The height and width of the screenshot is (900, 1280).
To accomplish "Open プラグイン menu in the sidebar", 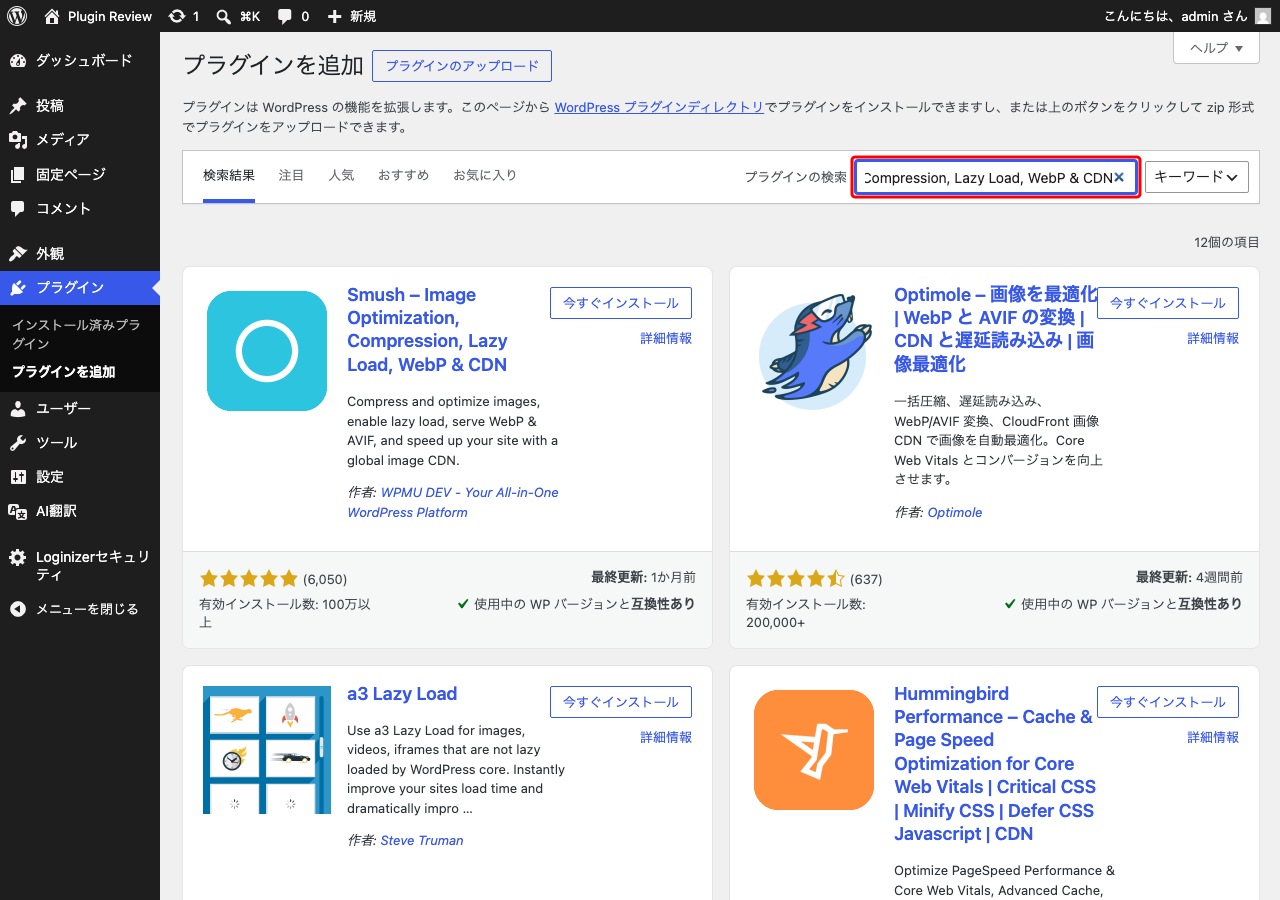I will (80, 288).
